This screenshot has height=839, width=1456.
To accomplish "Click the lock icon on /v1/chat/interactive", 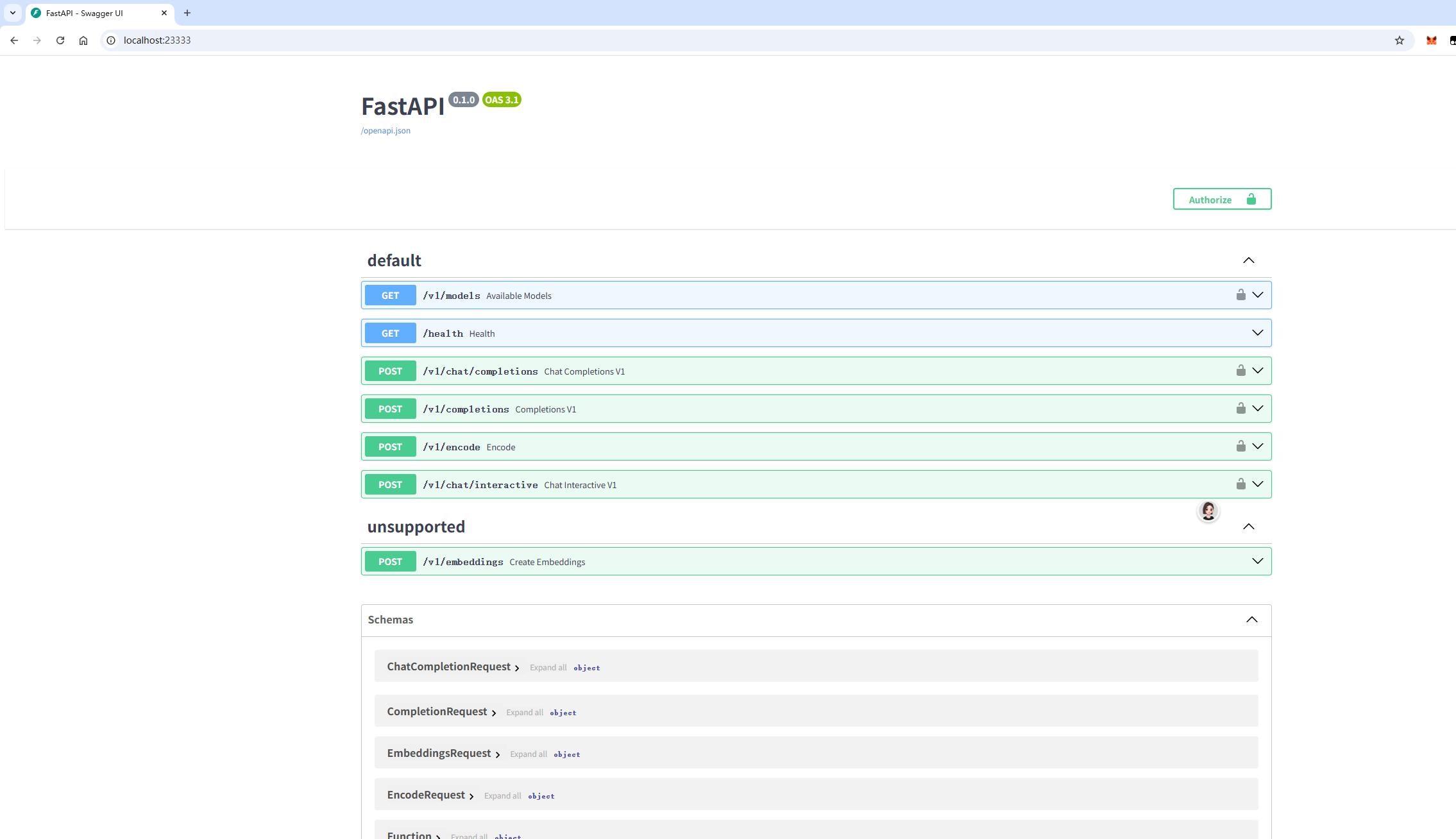I will pos(1240,484).
